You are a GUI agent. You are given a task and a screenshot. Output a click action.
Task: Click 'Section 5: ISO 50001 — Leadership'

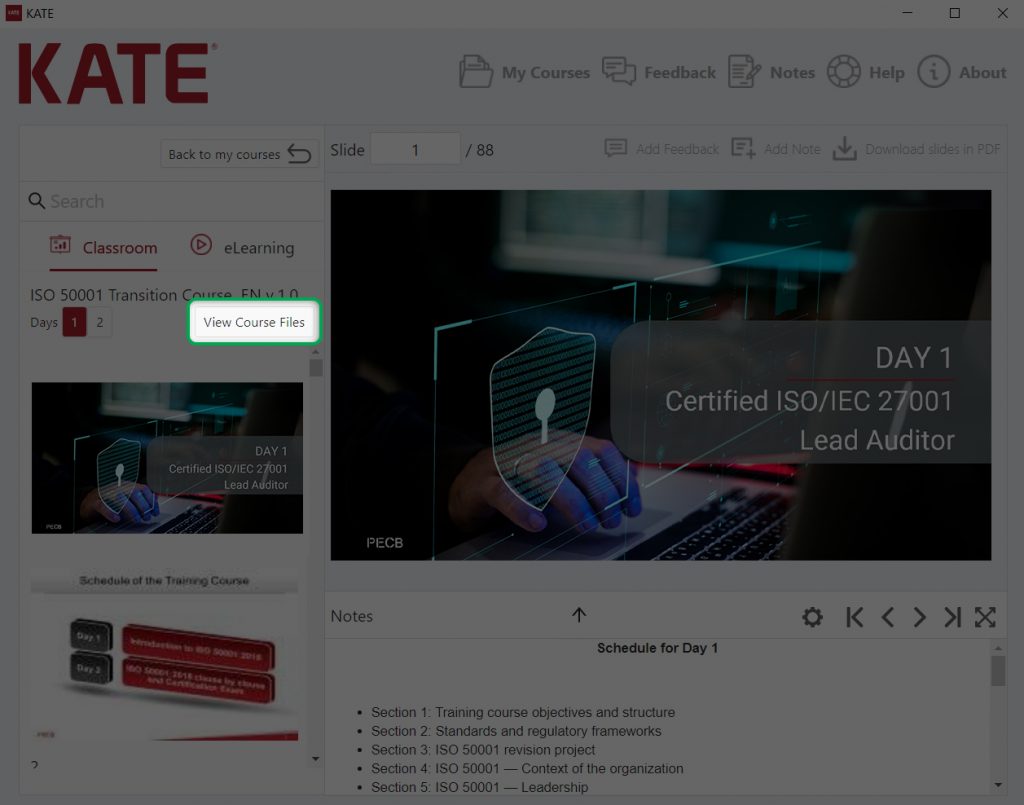(x=479, y=787)
